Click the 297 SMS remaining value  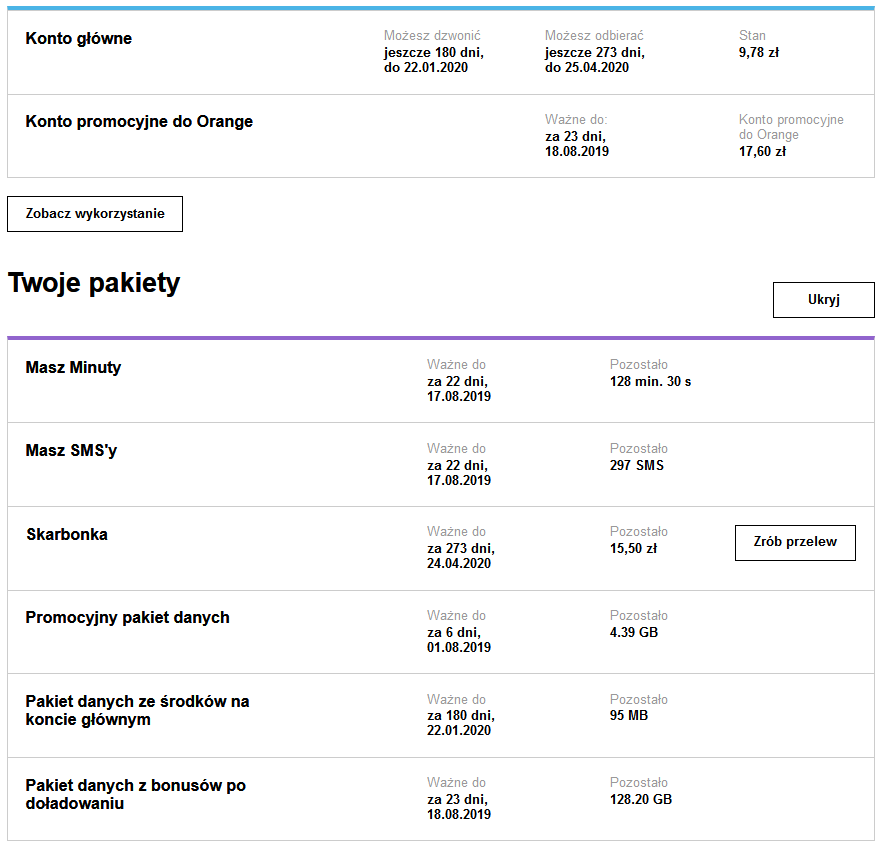pyautogui.click(x=636, y=465)
